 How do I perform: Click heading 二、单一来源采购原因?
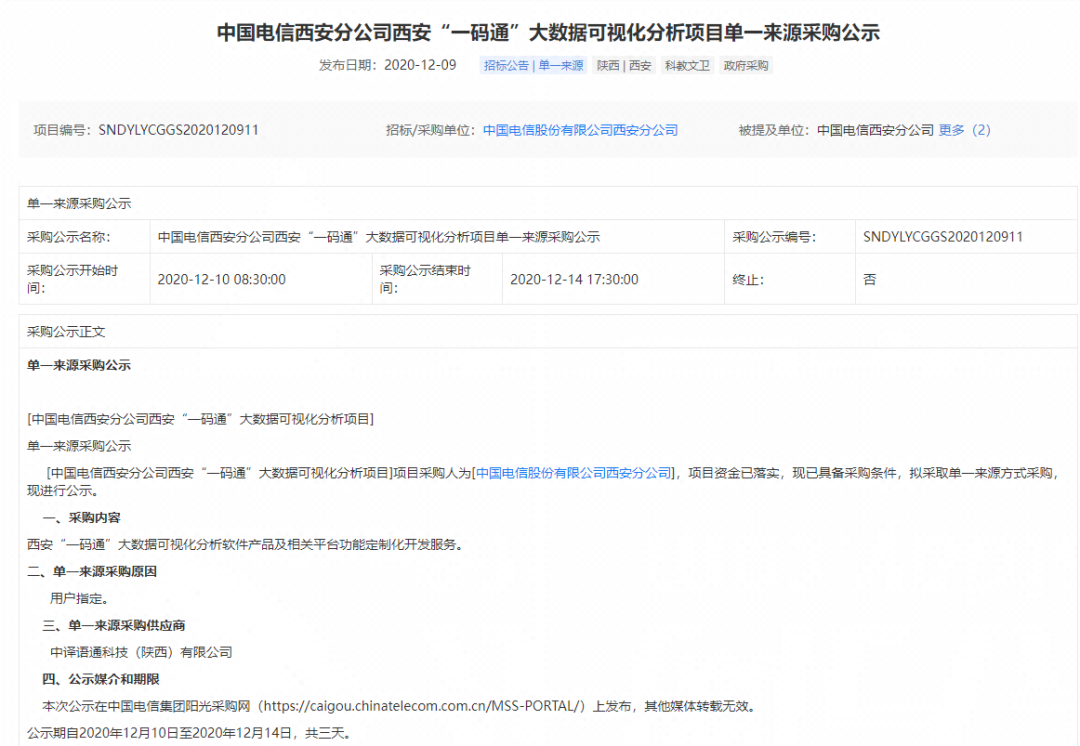pos(92,572)
